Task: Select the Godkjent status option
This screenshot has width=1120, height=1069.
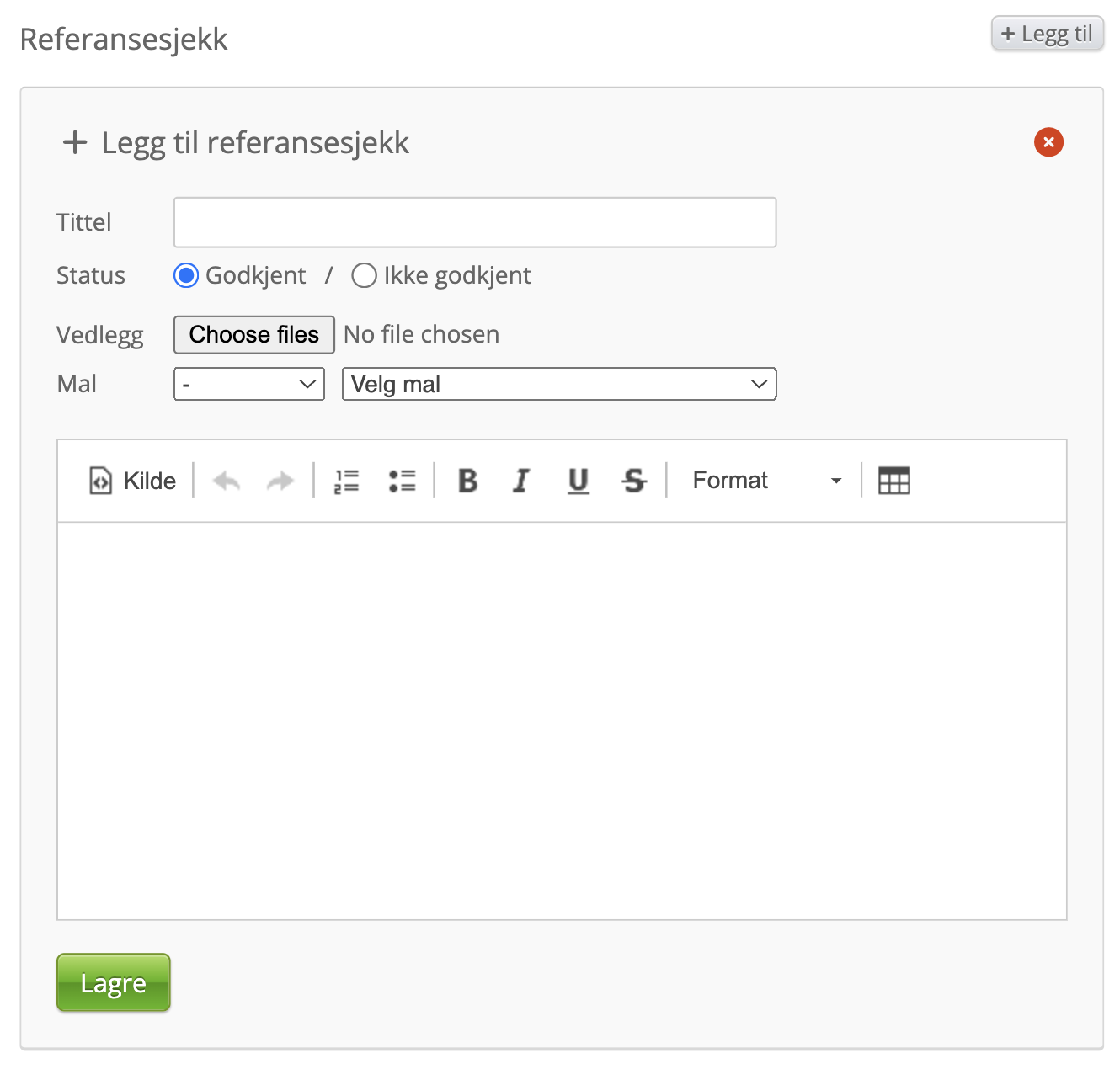Action: 186,276
